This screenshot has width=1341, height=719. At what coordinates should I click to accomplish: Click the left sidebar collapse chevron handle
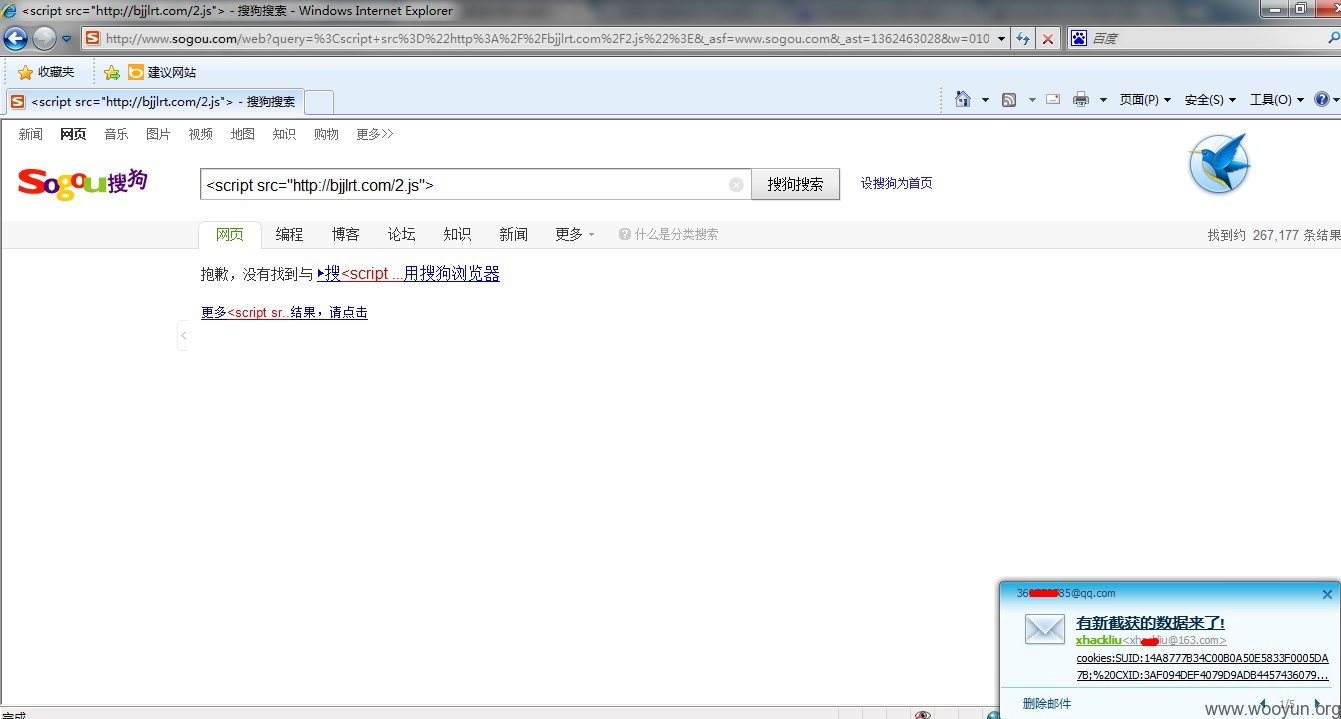pos(183,336)
